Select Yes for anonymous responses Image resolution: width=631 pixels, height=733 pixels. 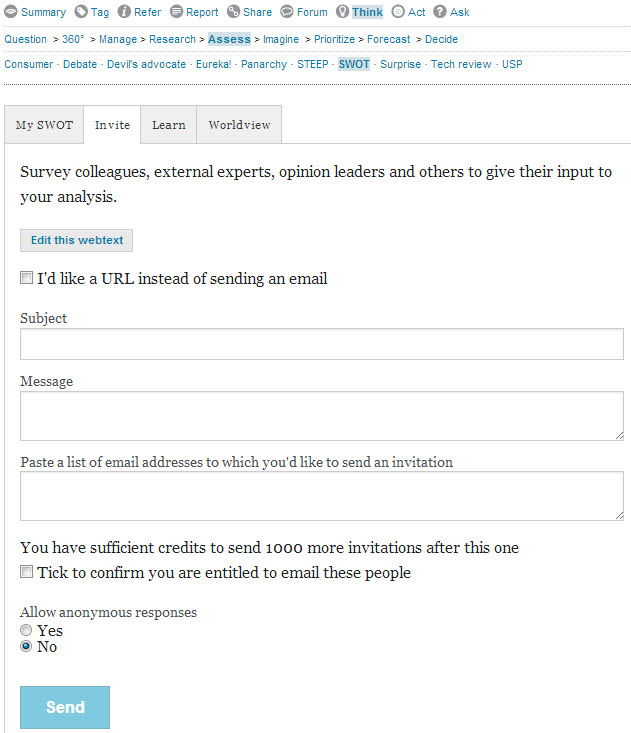point(26,630)
